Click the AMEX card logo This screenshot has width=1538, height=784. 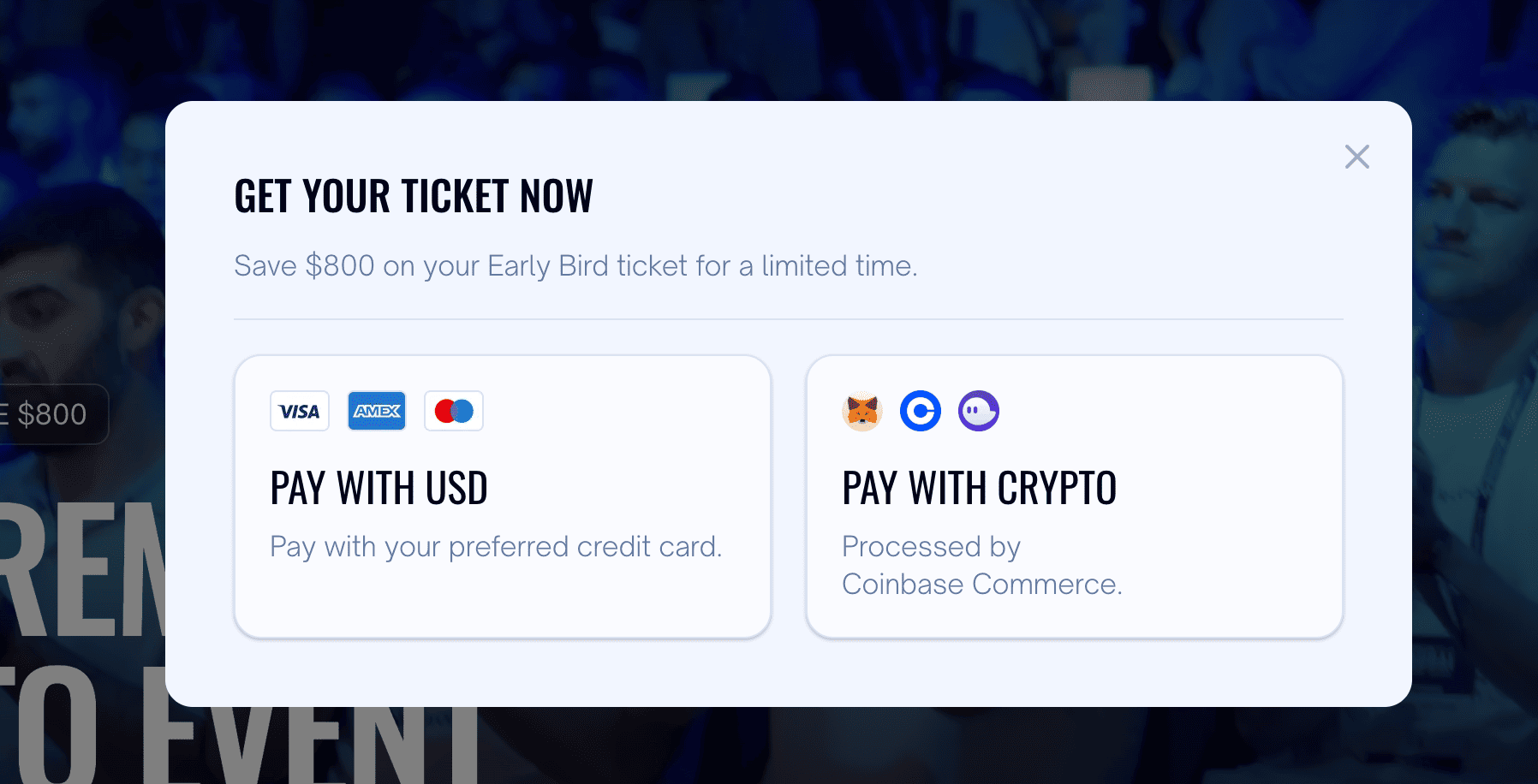coord(376,411)
